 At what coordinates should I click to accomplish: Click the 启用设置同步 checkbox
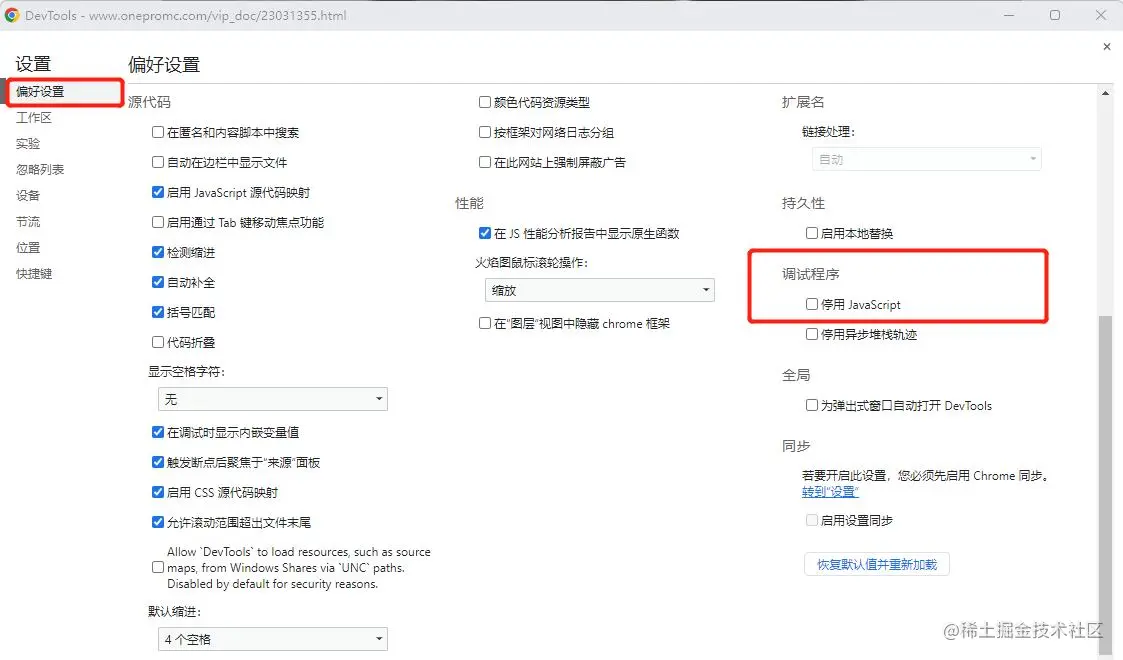click(811, 520)
